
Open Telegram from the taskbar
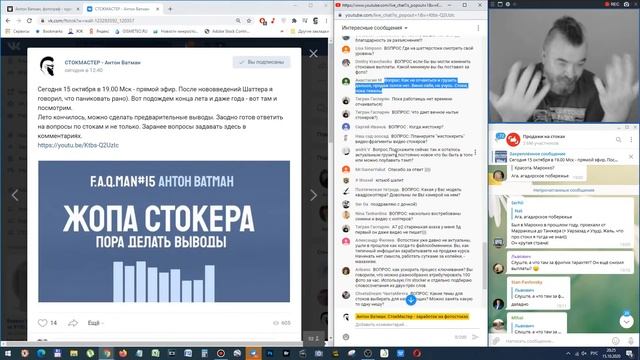pos(253,353)
